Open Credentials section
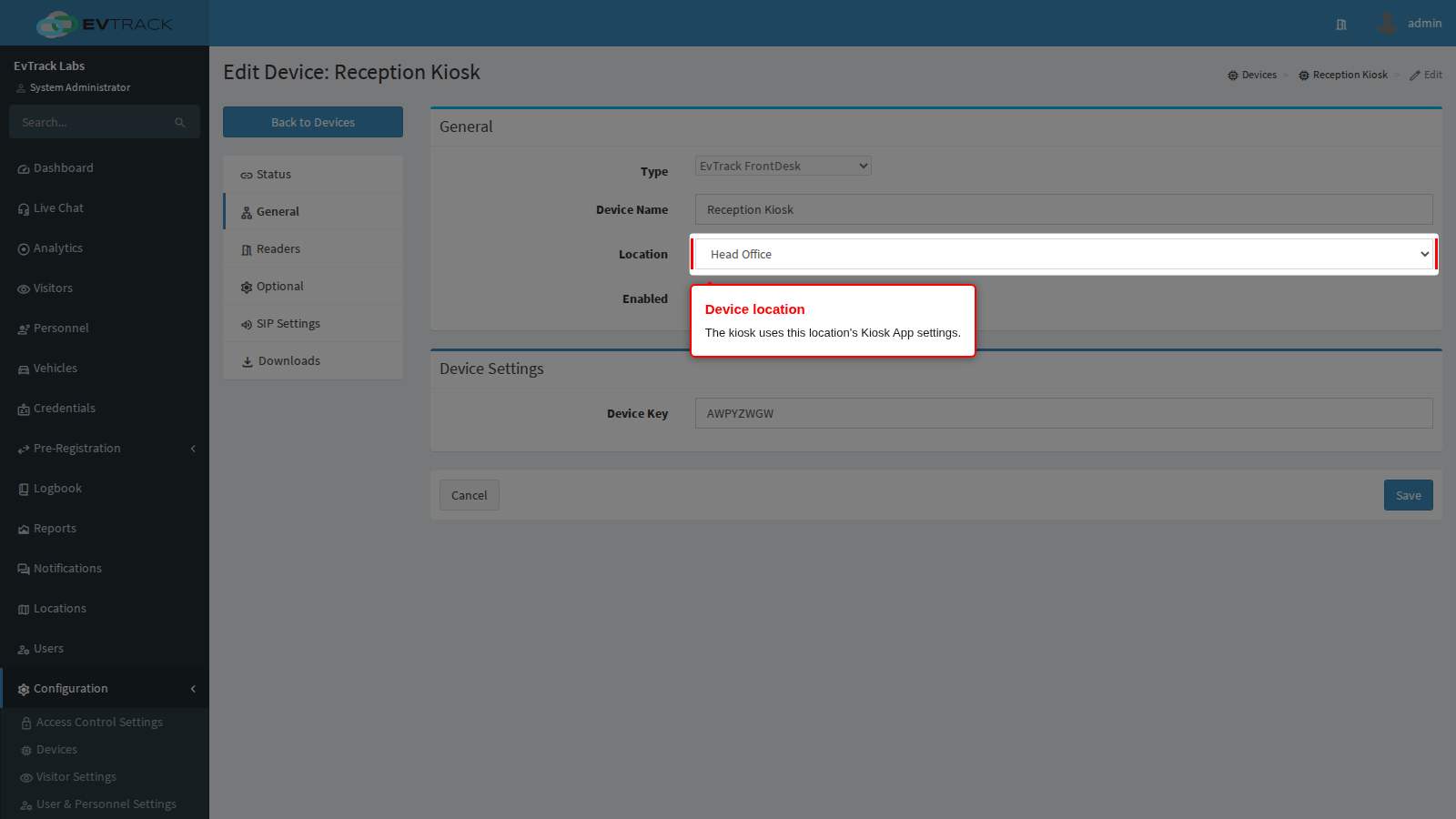Viewport: 1456px width, 819px height. click(105, 409)
